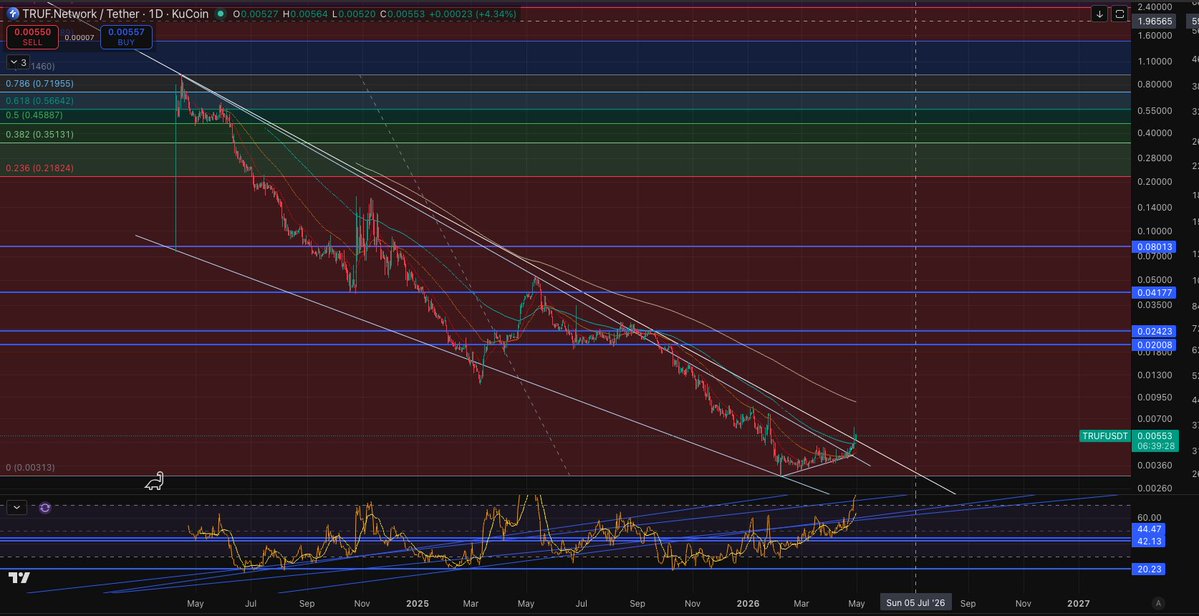Viewport: 1199px width, 616px height.
Task: Click the RSI 20.23 level label
Action: pos(1149,569)
